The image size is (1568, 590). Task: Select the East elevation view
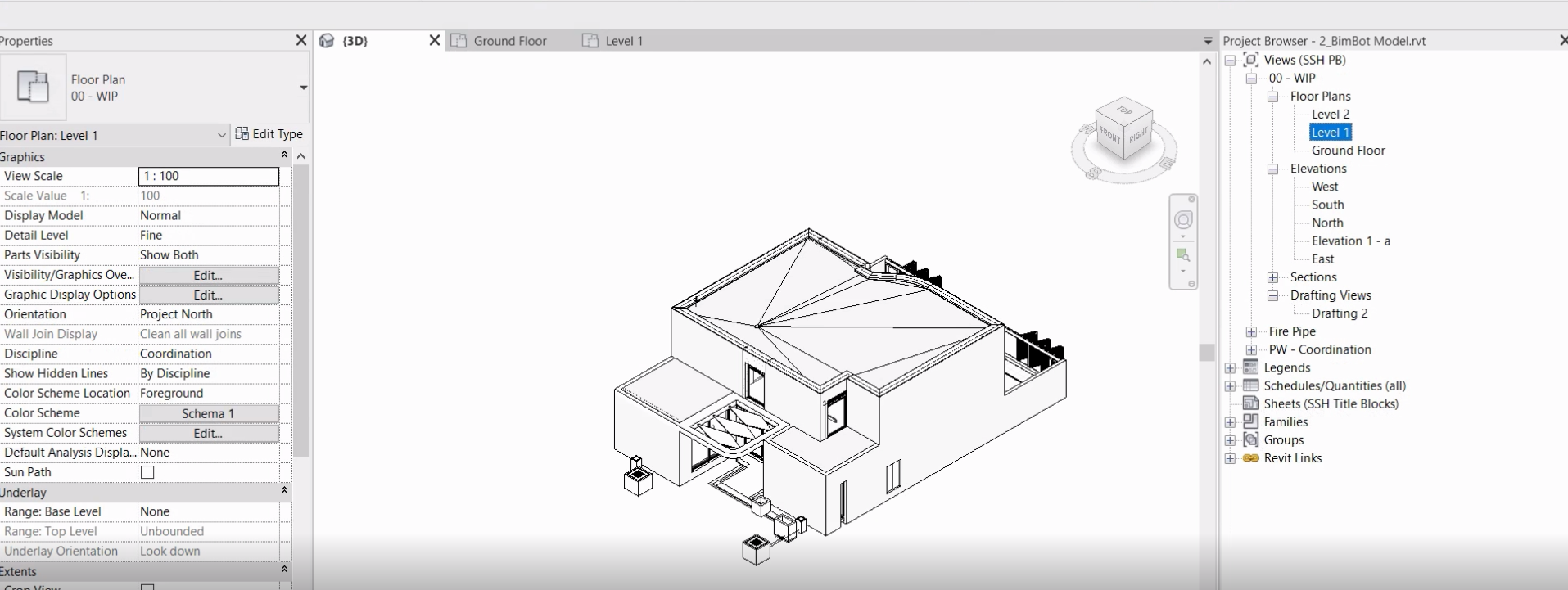coord(1323,259)
